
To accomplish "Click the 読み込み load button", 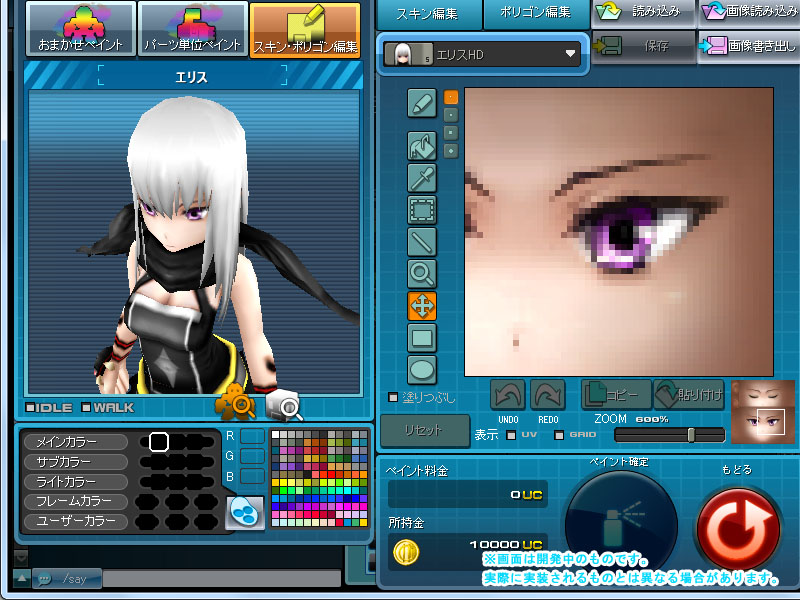I will pos(643,12).
